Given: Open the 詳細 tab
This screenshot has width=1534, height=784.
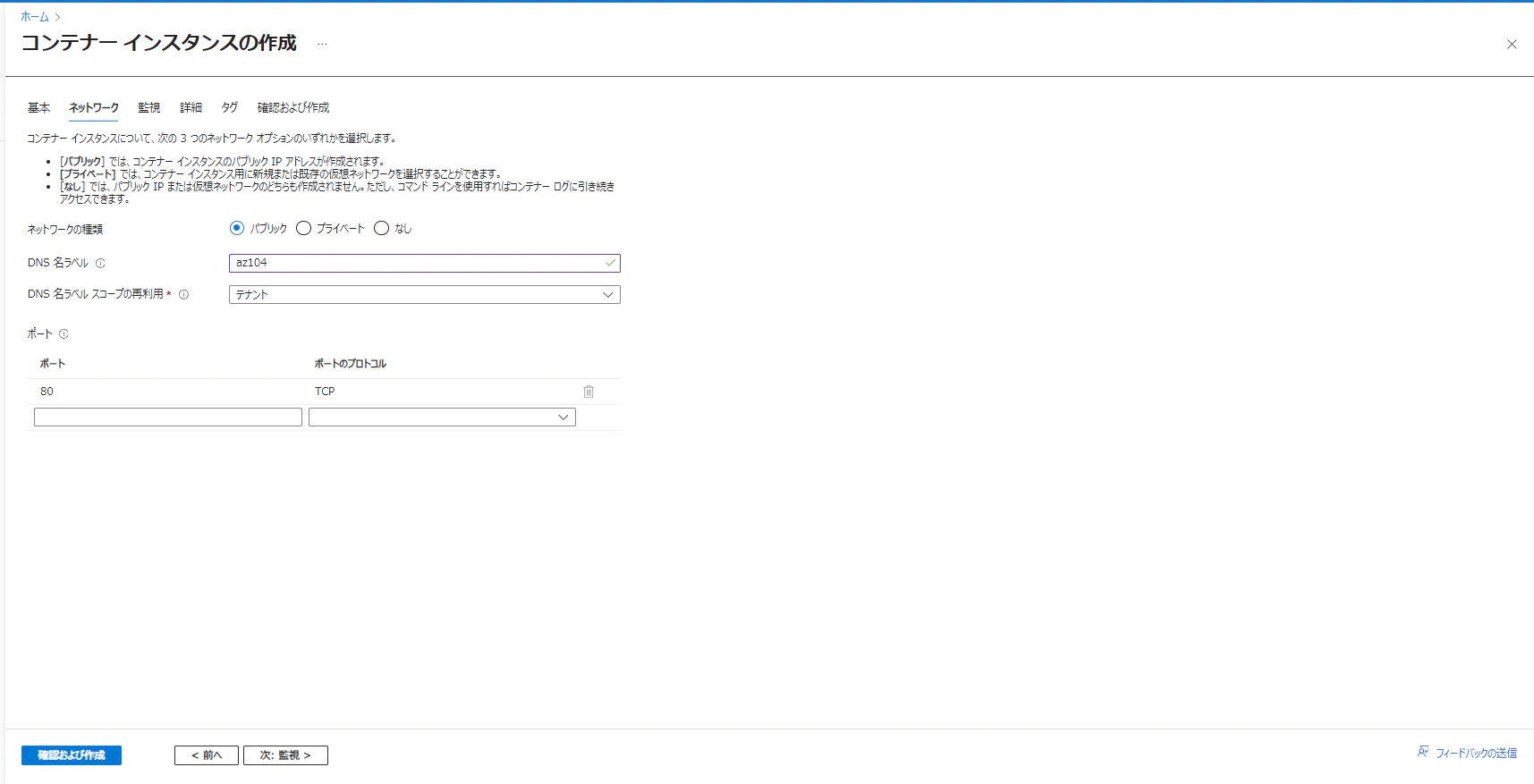Looking at the screenshot, I should (x=191, y=107).
